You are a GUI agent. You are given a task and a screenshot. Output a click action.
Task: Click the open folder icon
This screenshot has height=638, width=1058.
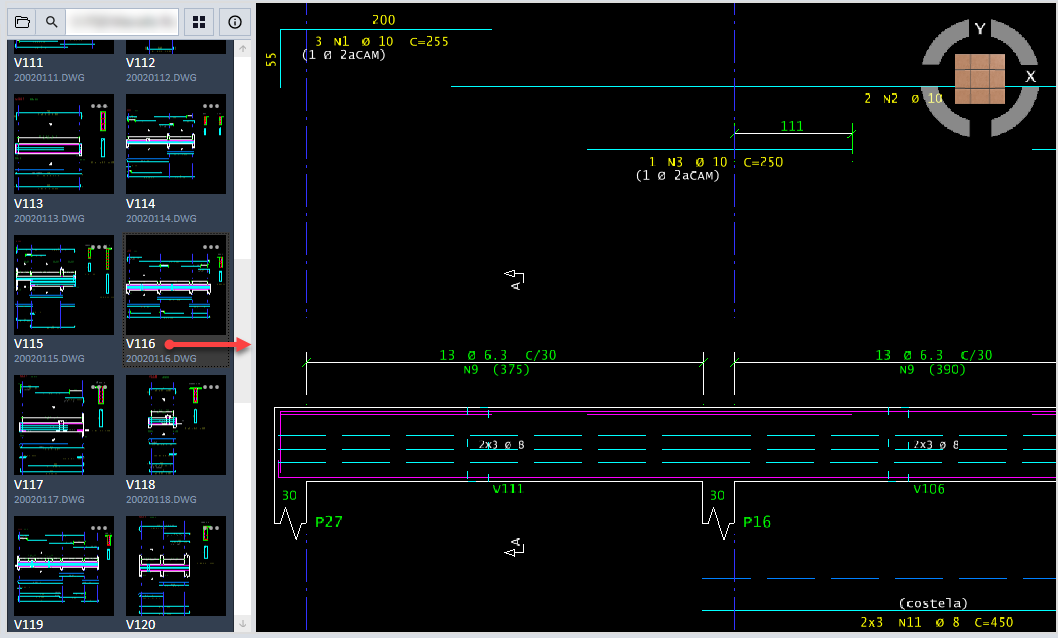[22, 21]
